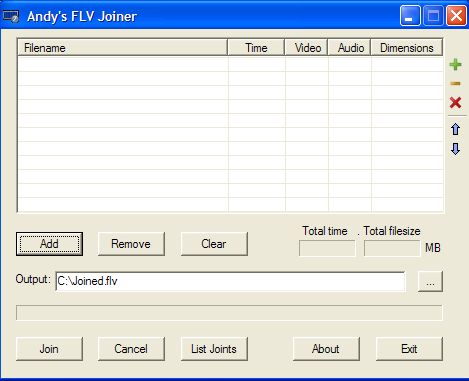Image resolution: width=469 pixels, height=381 pixels.
Task: Start joining with the Join button
Action: (49, 349)
